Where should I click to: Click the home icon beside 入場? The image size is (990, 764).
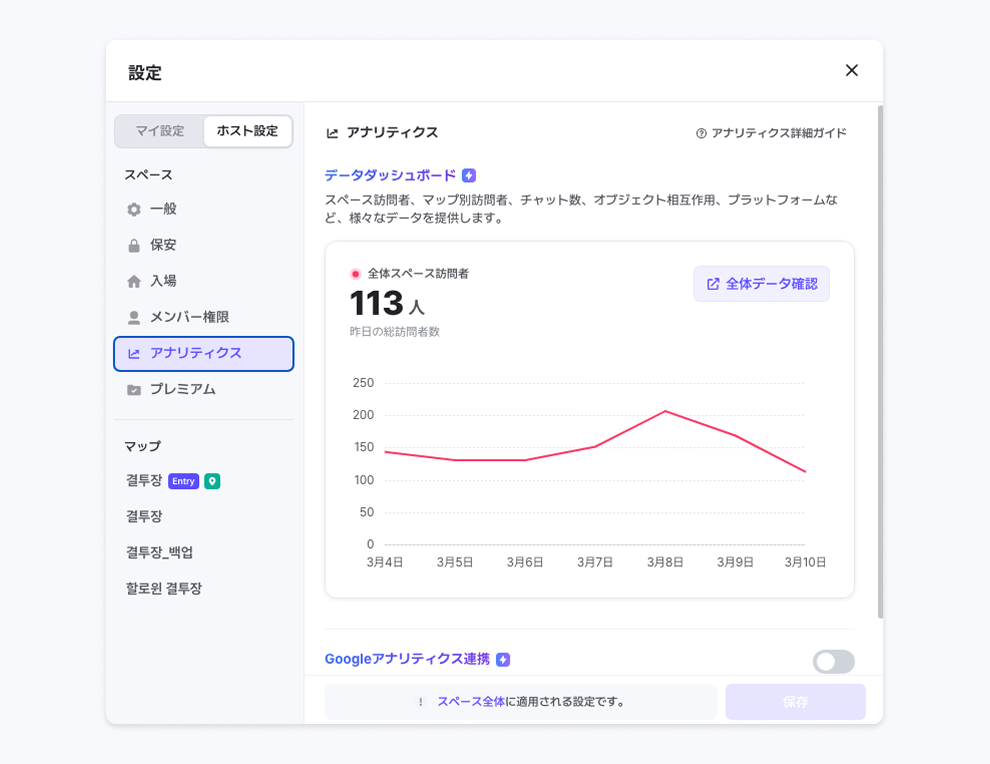(134, 282)
